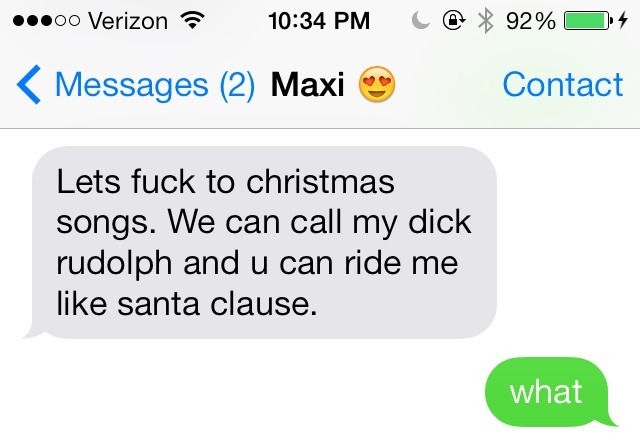Tap the Maxi conversation title

tap(308, 85)
